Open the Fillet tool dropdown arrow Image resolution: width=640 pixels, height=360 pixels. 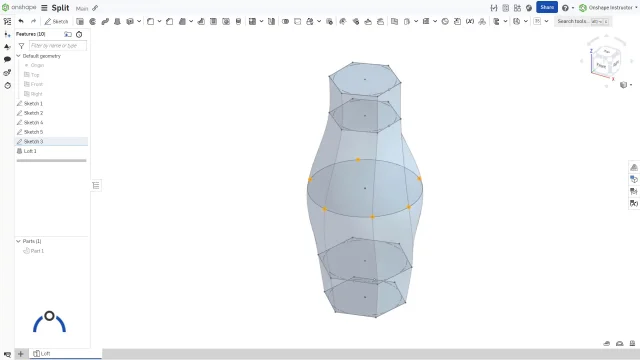(x=160, y=21)
